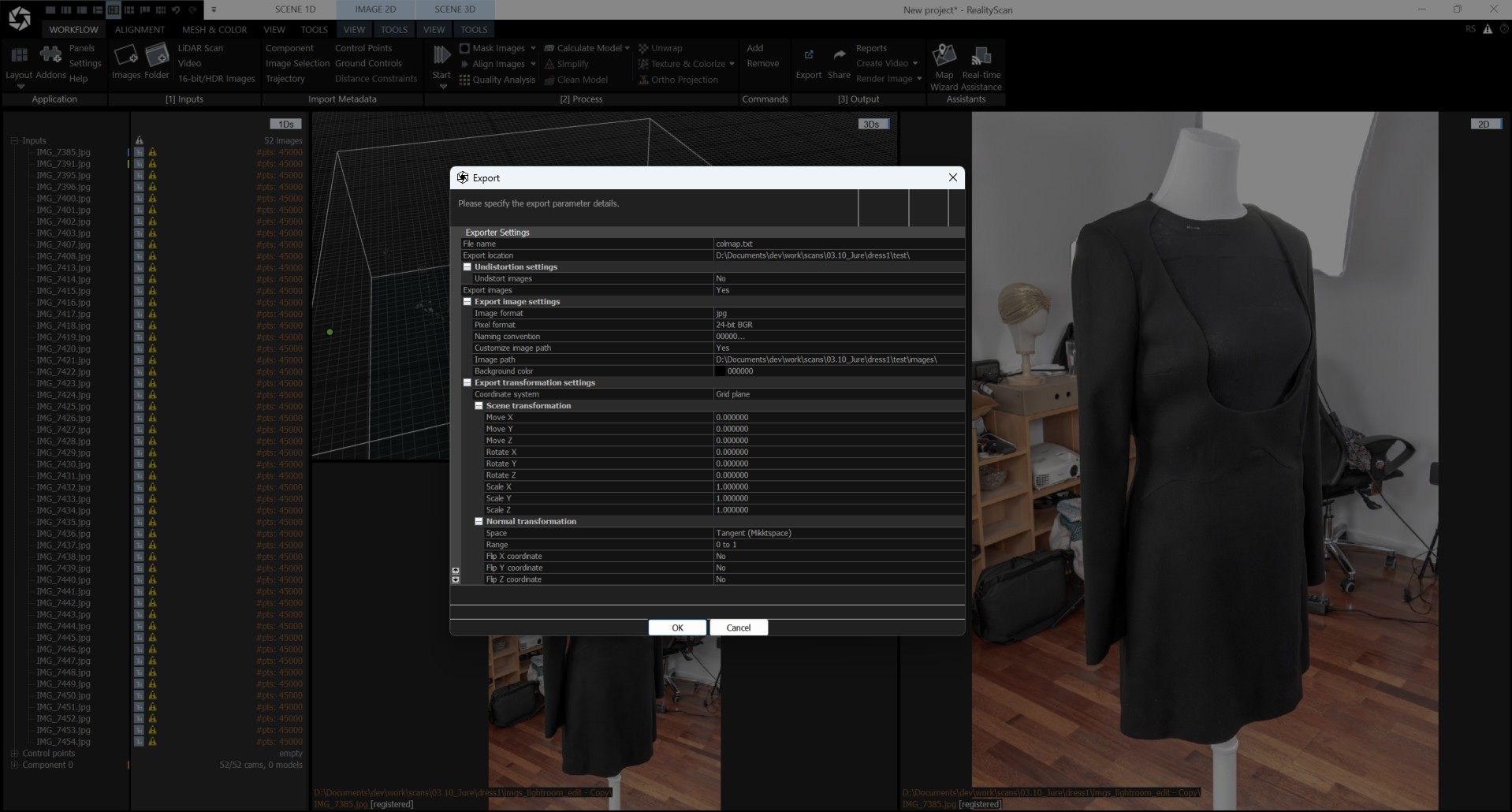Open the ALIGNMENT ribbon tab
Image resolution: width=1512 pixels, height=812 pixels.
(140, 29)
